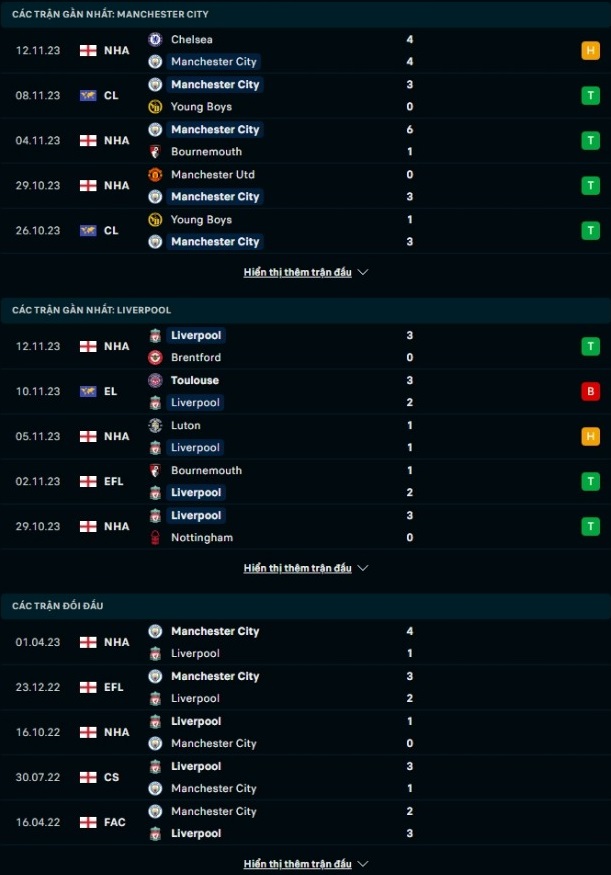Click the red B result badge for Toulouse match

590,391
